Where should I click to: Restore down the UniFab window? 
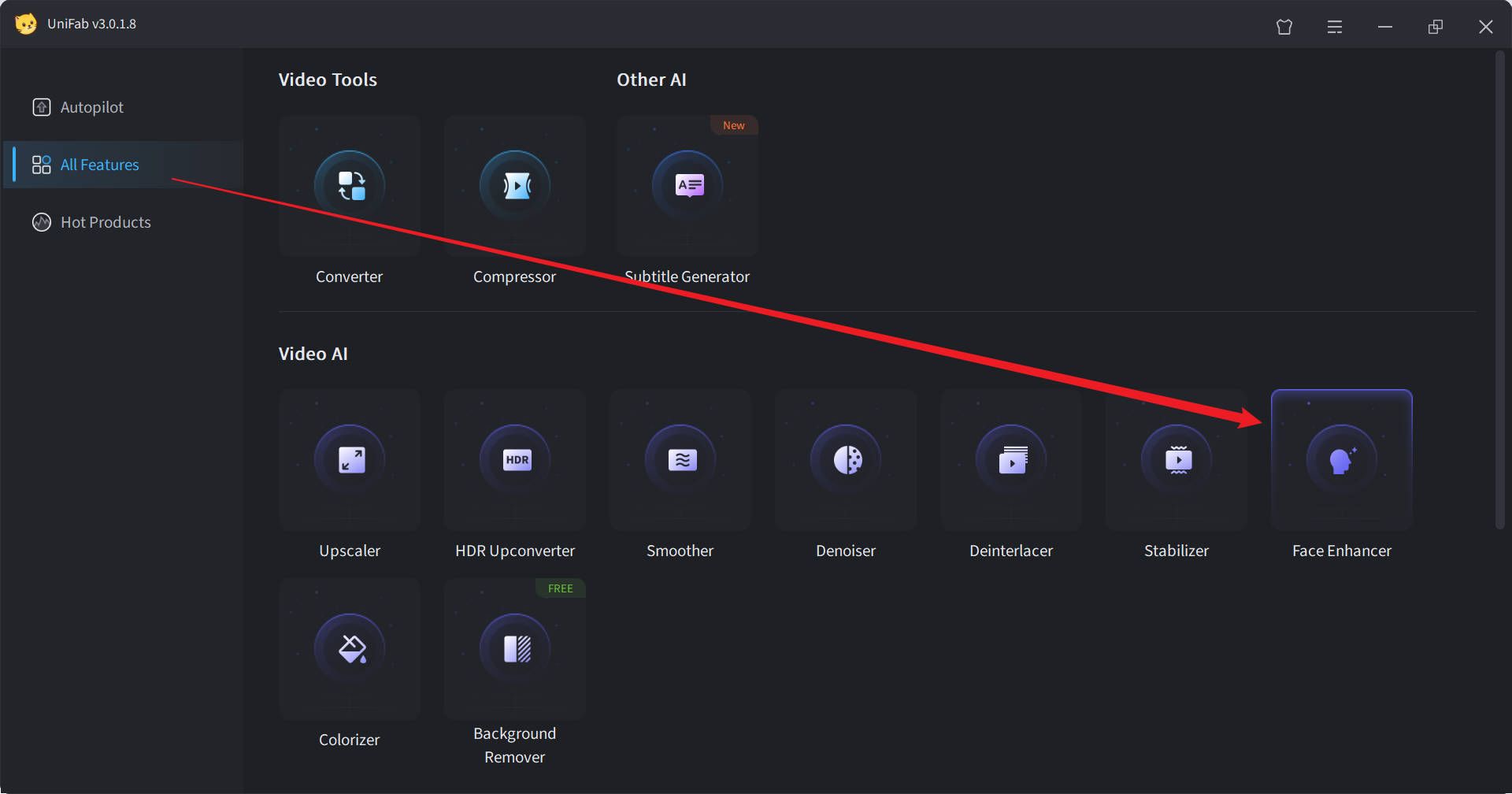[x=1436, y=27]
